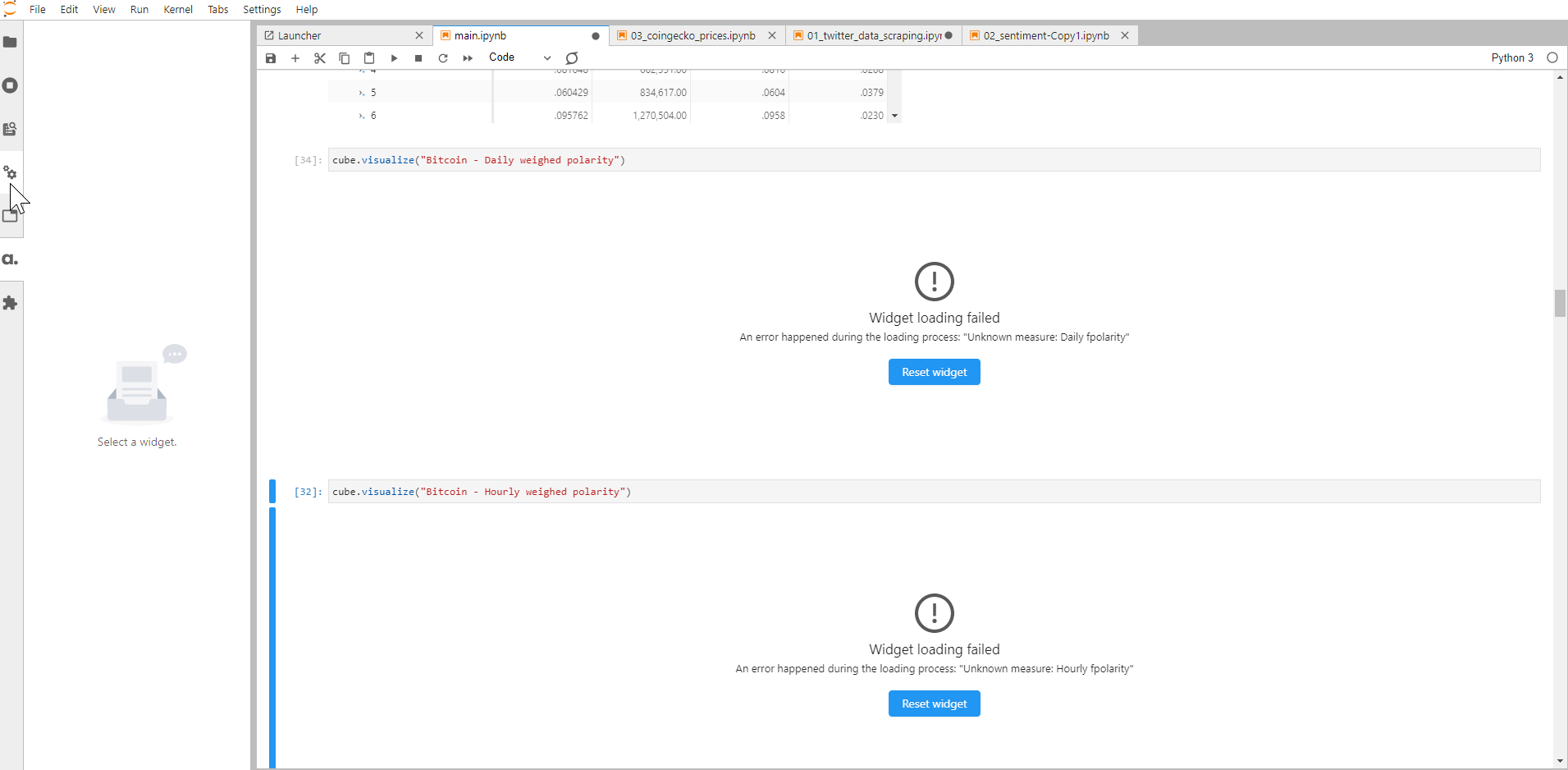Run the selected cell
Viewport: 1568px width, 770px height.
(x=394, y=58)
